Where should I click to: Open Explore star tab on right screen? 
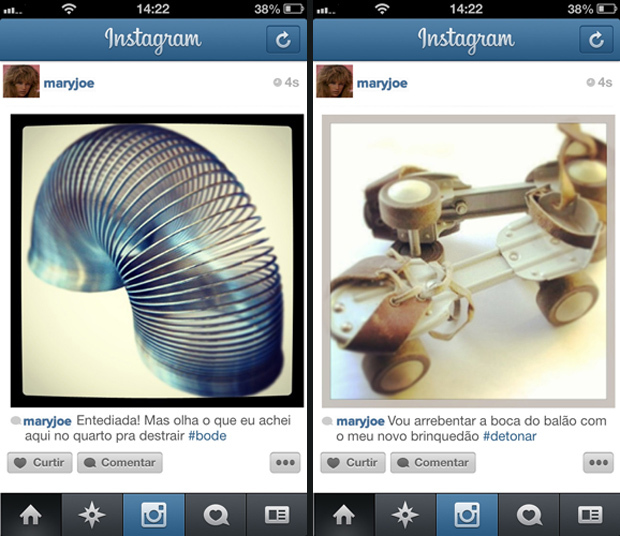[405, 515]
